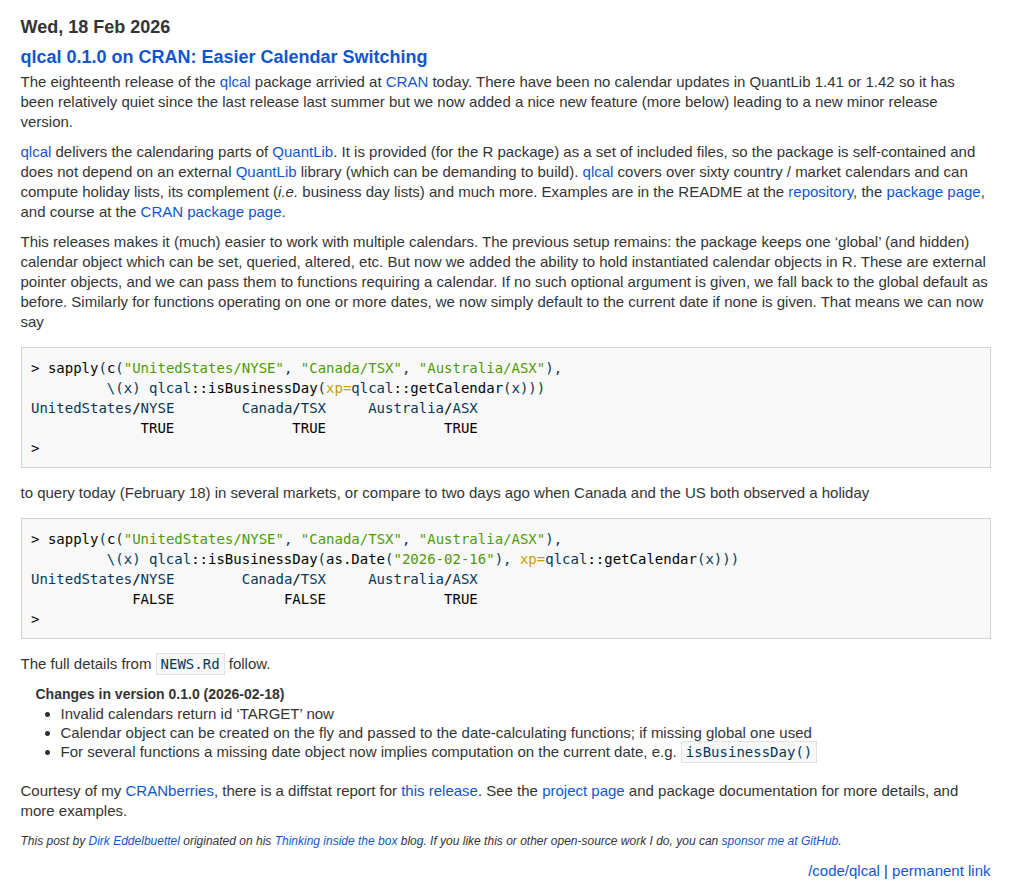Click the 'permanent link' at the bottom

coord(941,871)
